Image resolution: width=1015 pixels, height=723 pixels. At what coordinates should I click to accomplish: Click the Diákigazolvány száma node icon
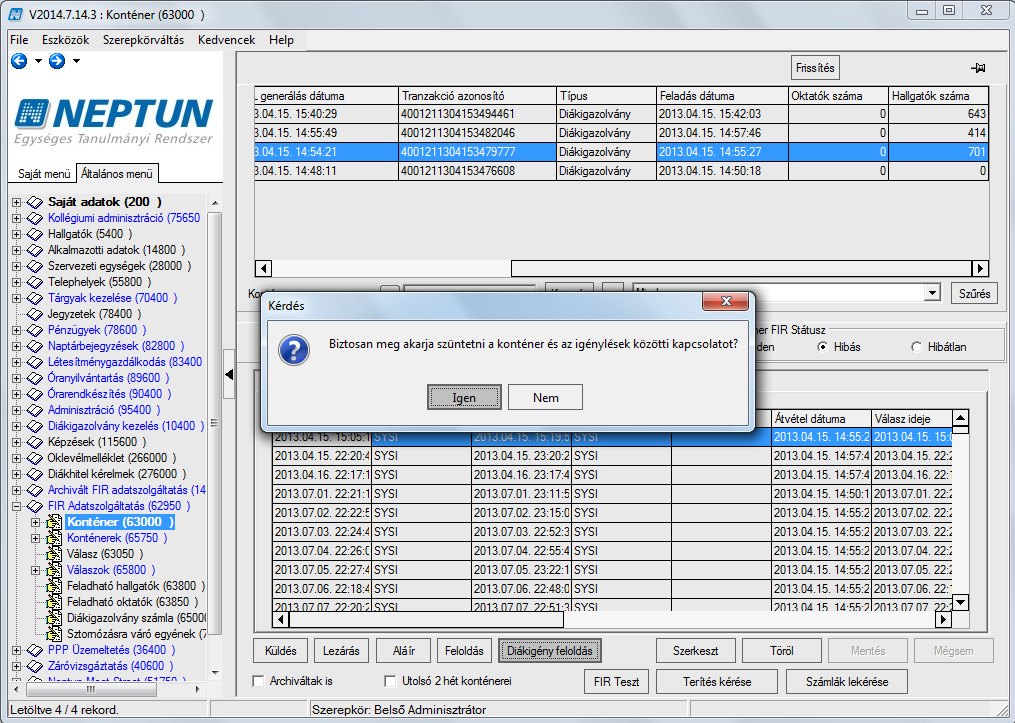54,618
